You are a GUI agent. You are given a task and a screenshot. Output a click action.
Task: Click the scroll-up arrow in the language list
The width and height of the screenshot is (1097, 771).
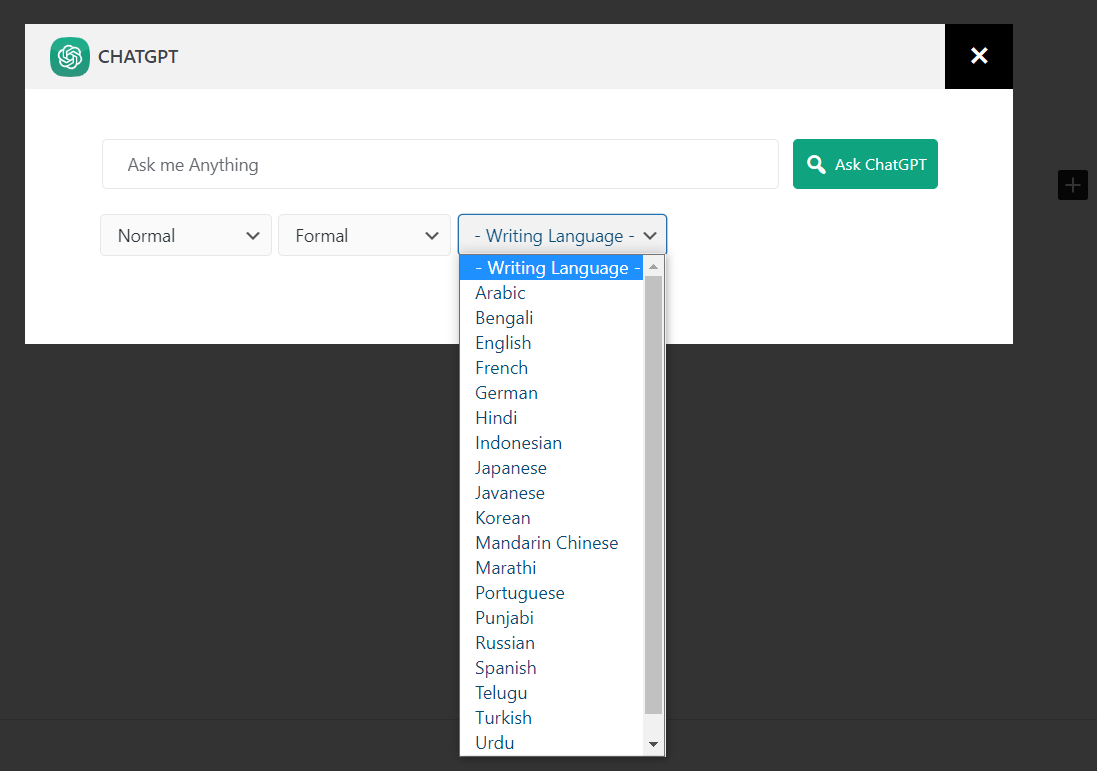pos(653,265)
